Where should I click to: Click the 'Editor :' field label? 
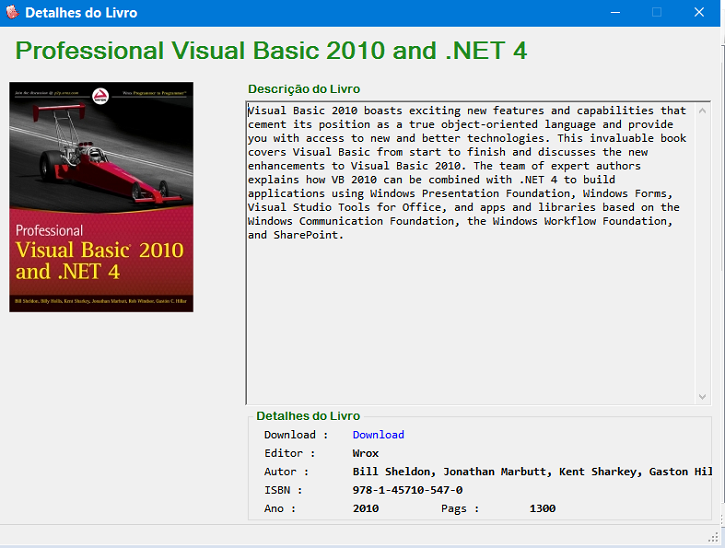pyautogui.click(x=289, y=453)
